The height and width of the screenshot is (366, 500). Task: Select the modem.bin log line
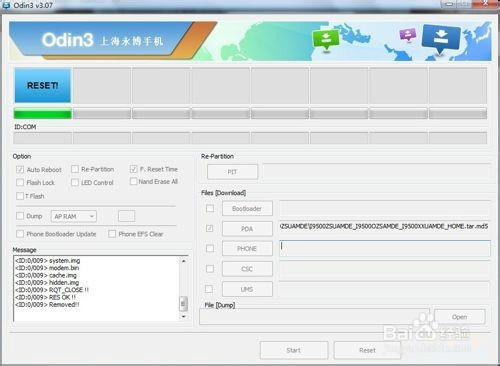[47, 268]
